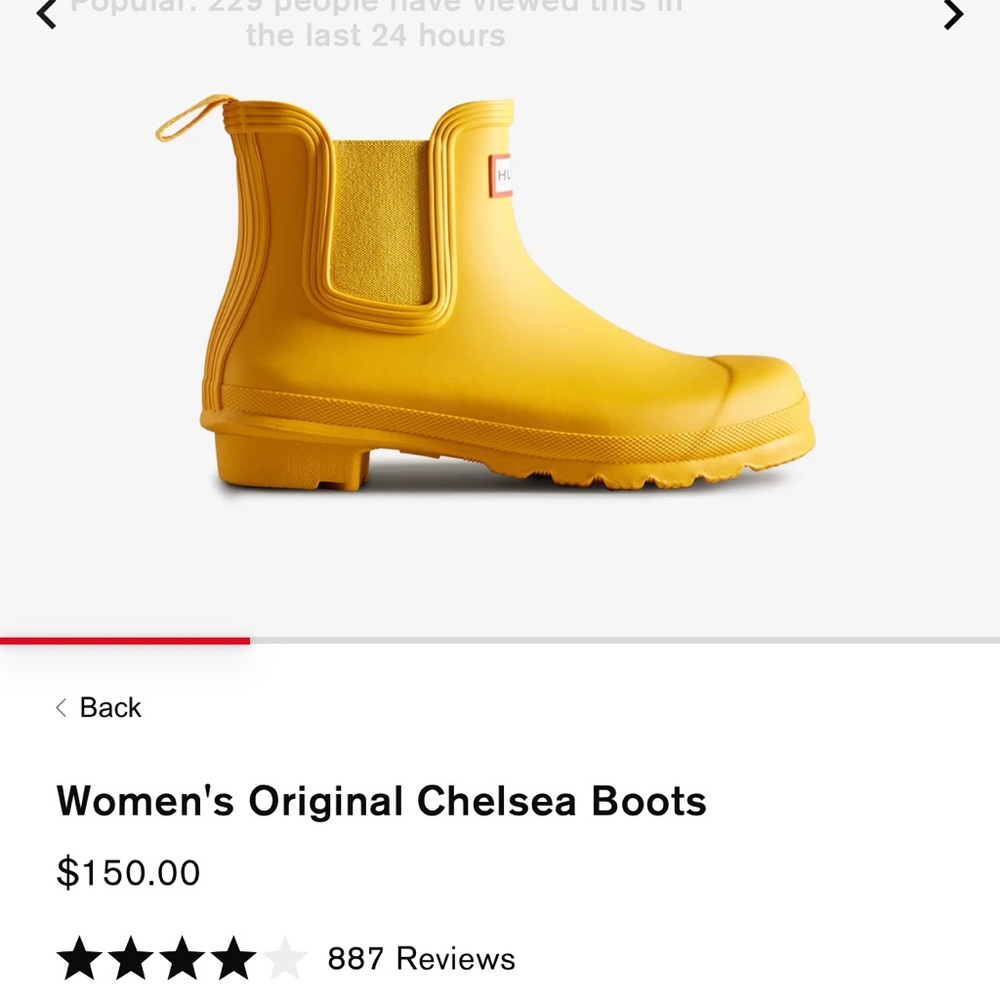Select the first rating star
1000x1000 pixels.
click(x=78, y=957)
